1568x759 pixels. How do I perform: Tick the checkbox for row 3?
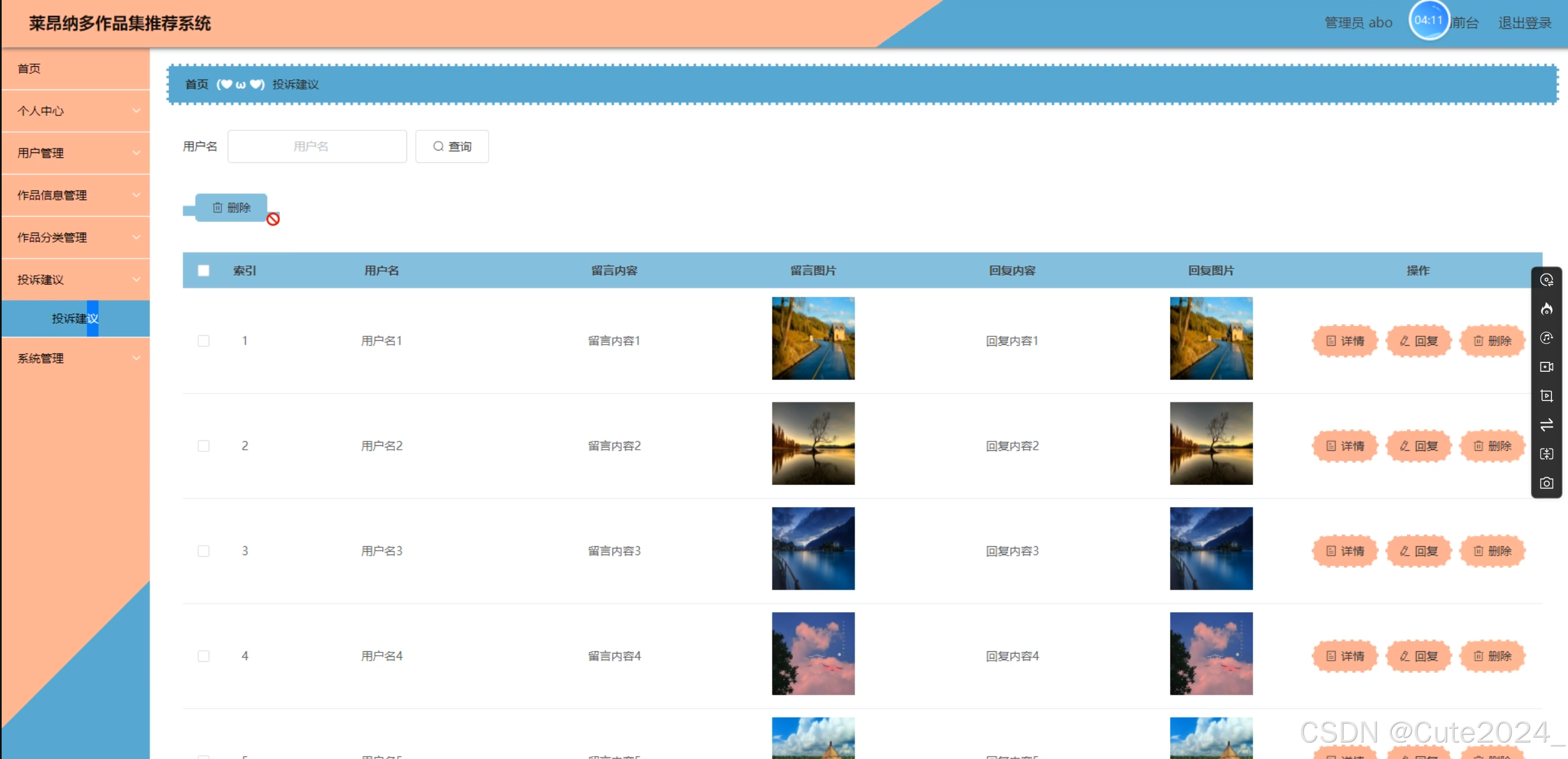[203, 551]
